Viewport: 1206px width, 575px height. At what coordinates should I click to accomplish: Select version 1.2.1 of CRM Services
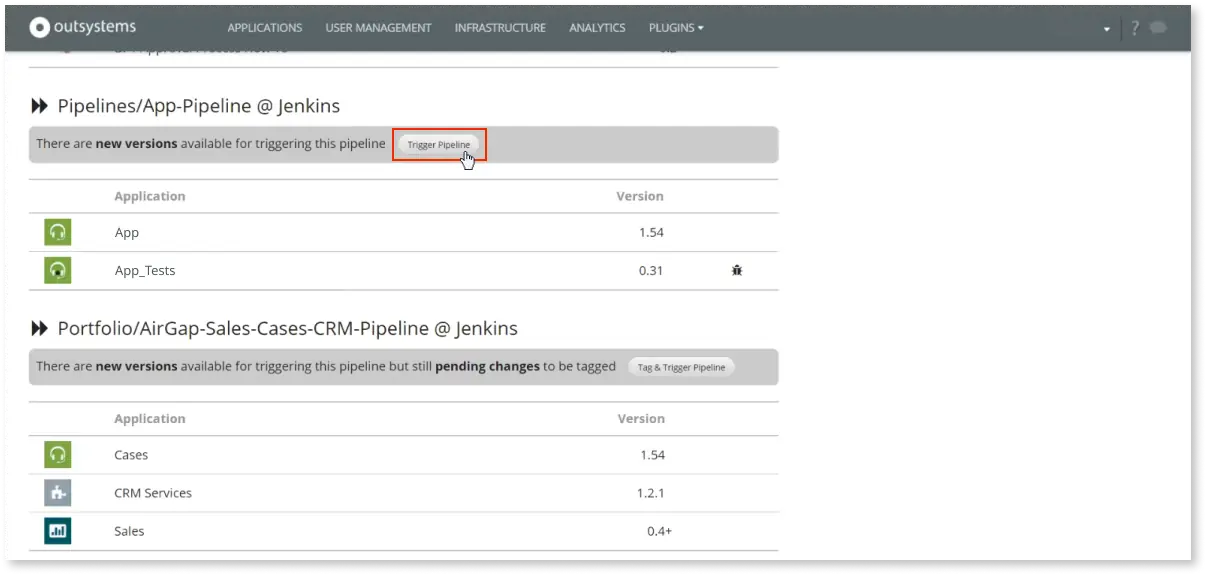pos(651,493)
